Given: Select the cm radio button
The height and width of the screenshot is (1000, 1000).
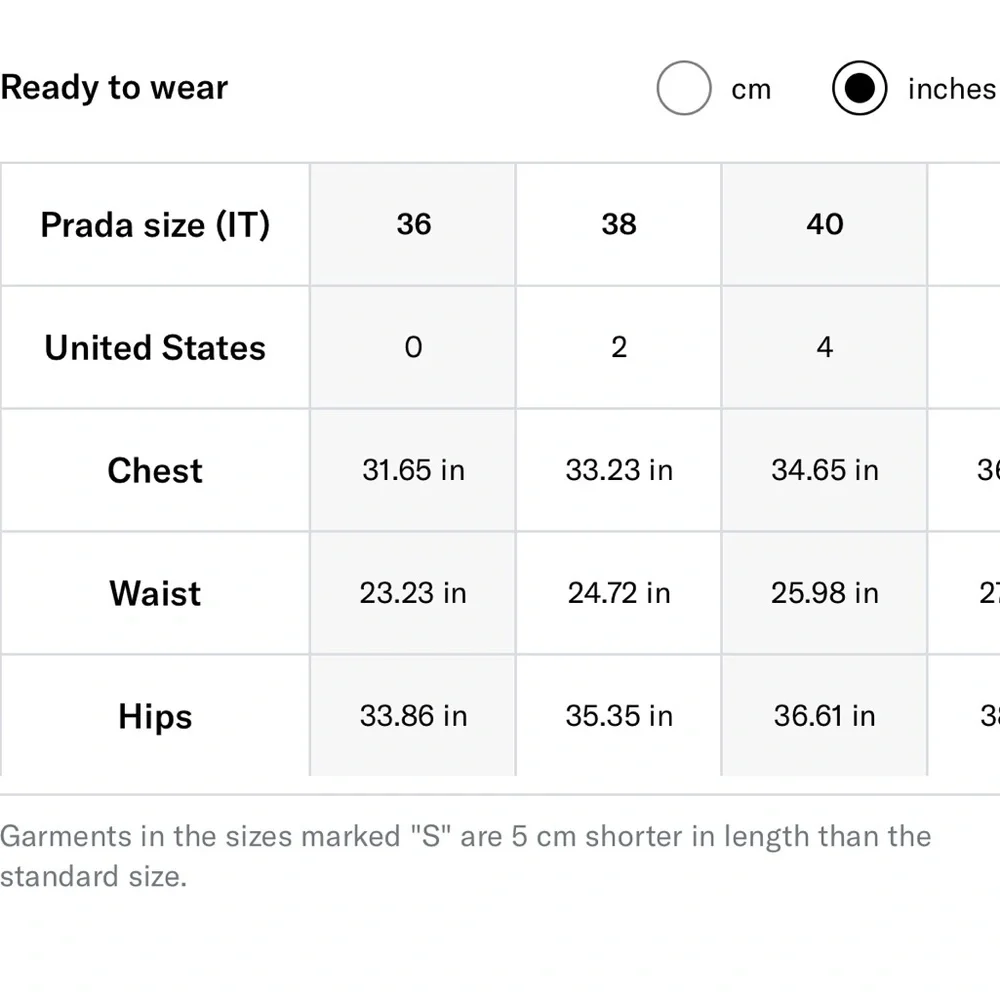Looking at the screenshot, I should (x=684, y=88).
